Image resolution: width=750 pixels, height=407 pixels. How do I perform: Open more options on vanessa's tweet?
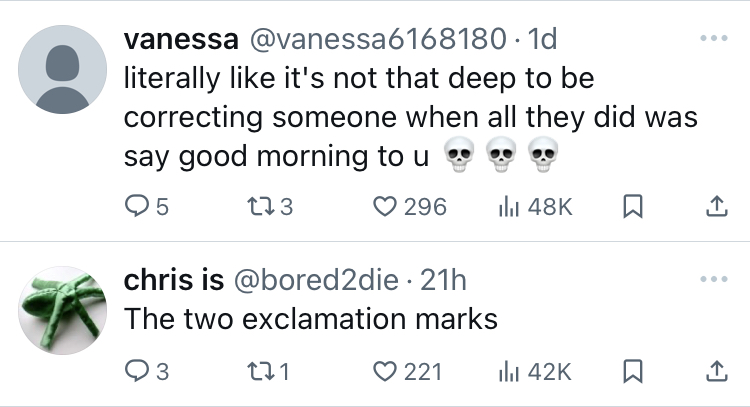(714, 38)
